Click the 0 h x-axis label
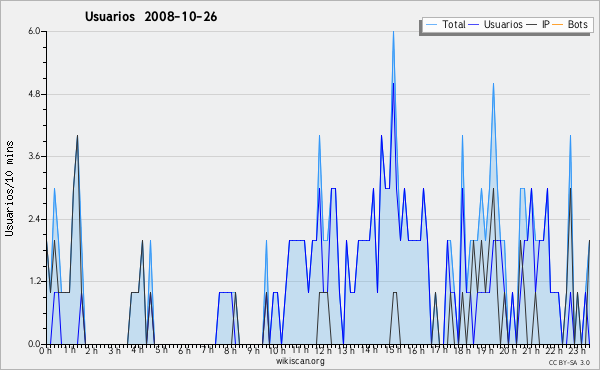Image resolution: width=600 pixels, height=370 pixels. (45, 350)
